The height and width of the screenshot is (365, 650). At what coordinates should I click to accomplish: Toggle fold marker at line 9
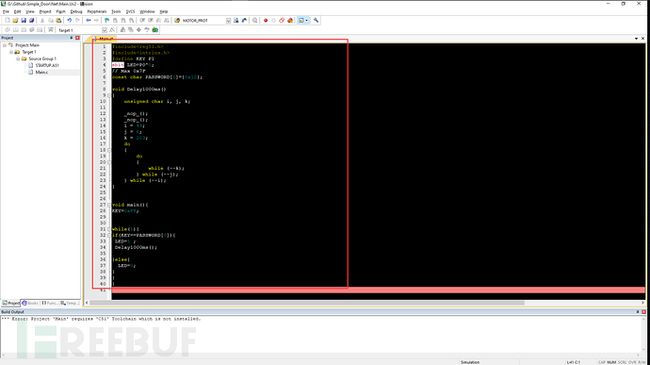tap(109, 95)
